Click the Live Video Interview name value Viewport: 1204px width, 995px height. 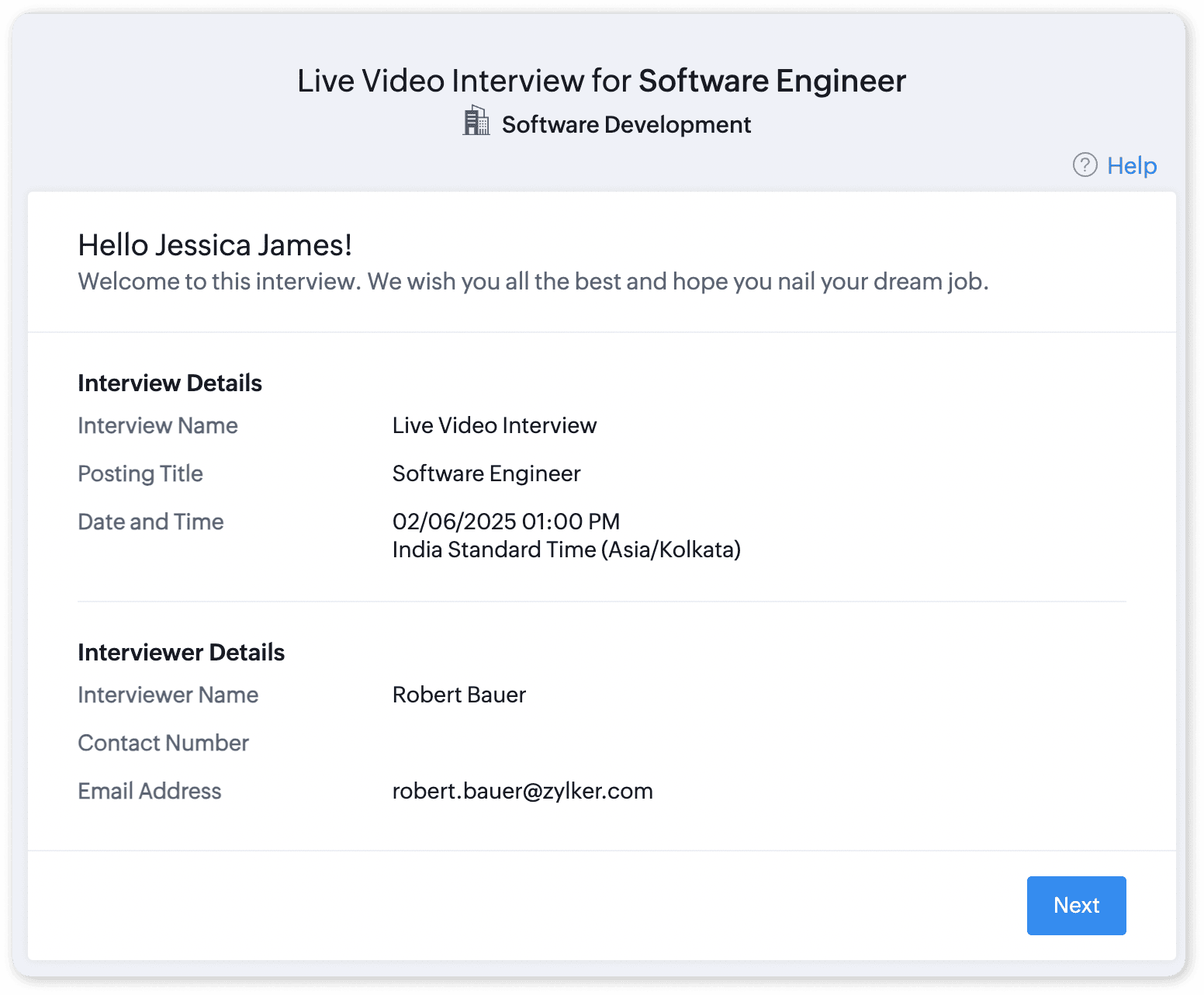pos(494,425)
